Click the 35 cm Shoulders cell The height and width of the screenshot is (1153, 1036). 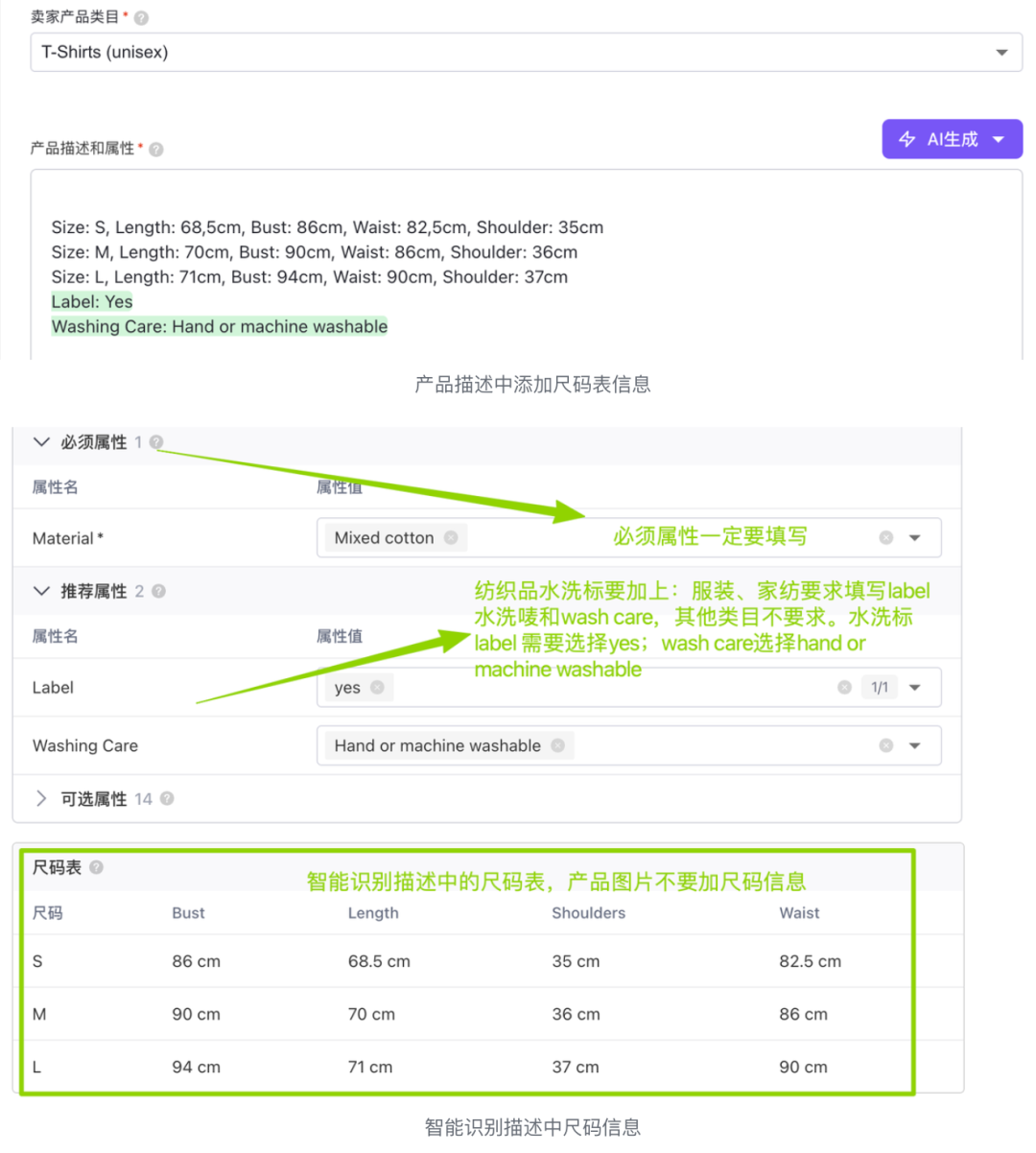(x=576, y=961)
